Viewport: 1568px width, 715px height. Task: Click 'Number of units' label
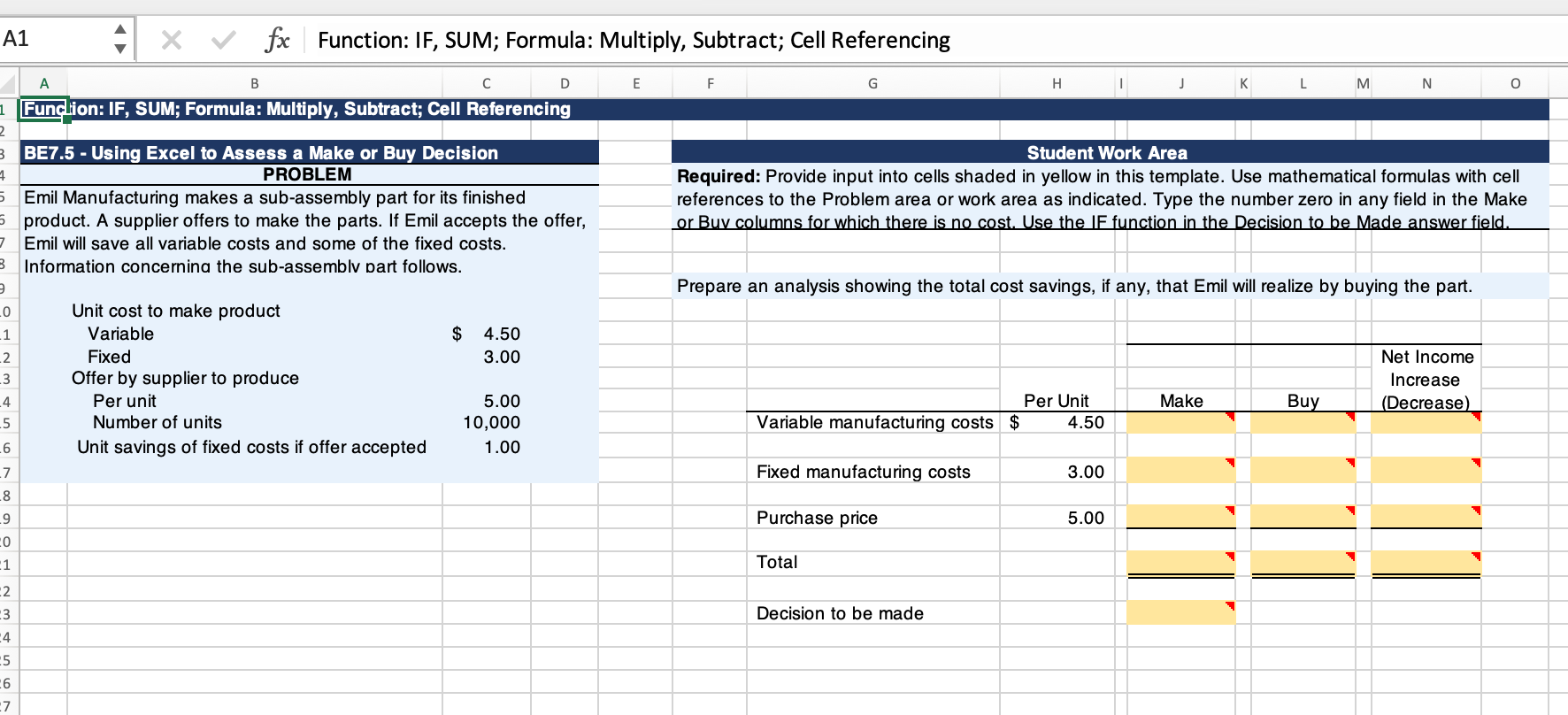point(158,422)
